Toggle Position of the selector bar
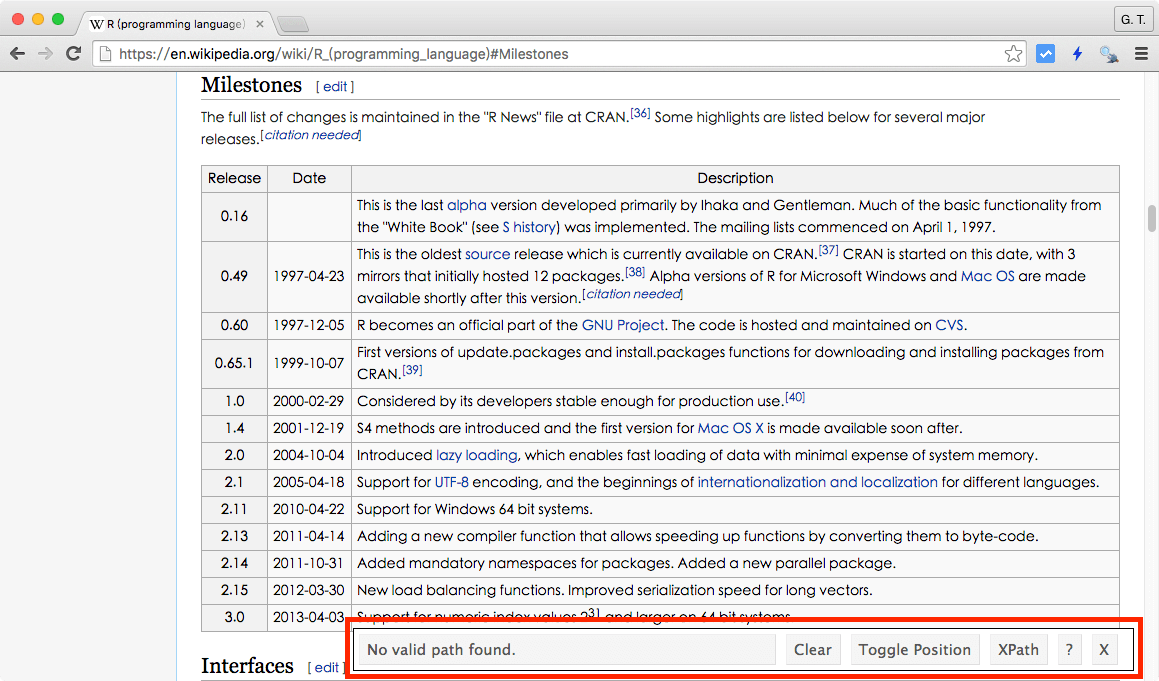The width and height of the screenshot is (1159, 681). [914, 650]
